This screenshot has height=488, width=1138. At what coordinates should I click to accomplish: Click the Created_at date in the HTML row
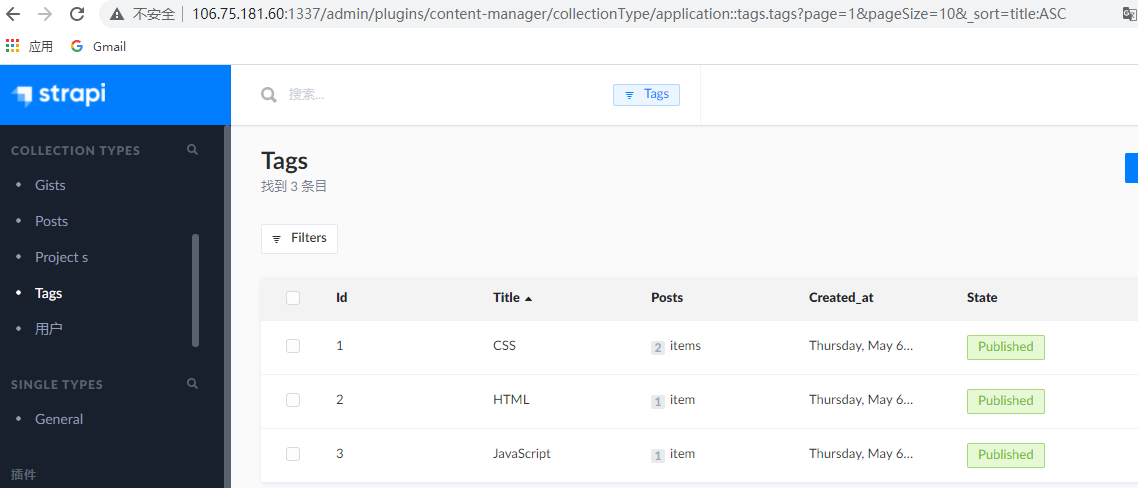[861, 399]
